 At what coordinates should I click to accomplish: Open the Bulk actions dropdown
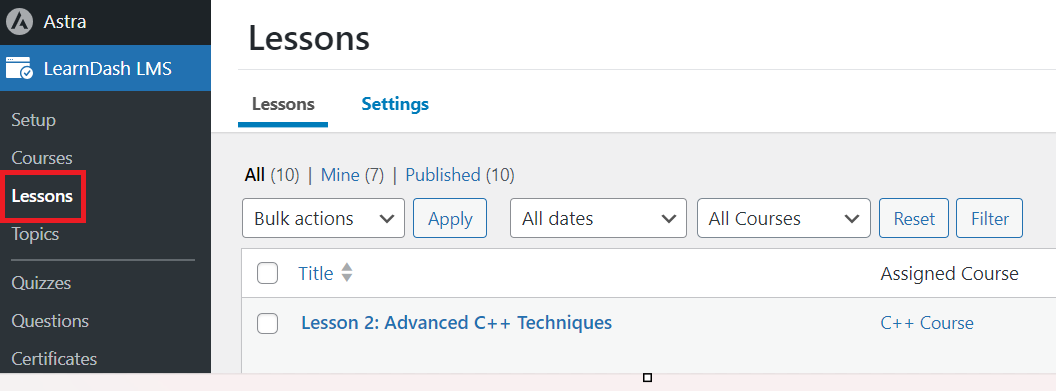point(323,218)
